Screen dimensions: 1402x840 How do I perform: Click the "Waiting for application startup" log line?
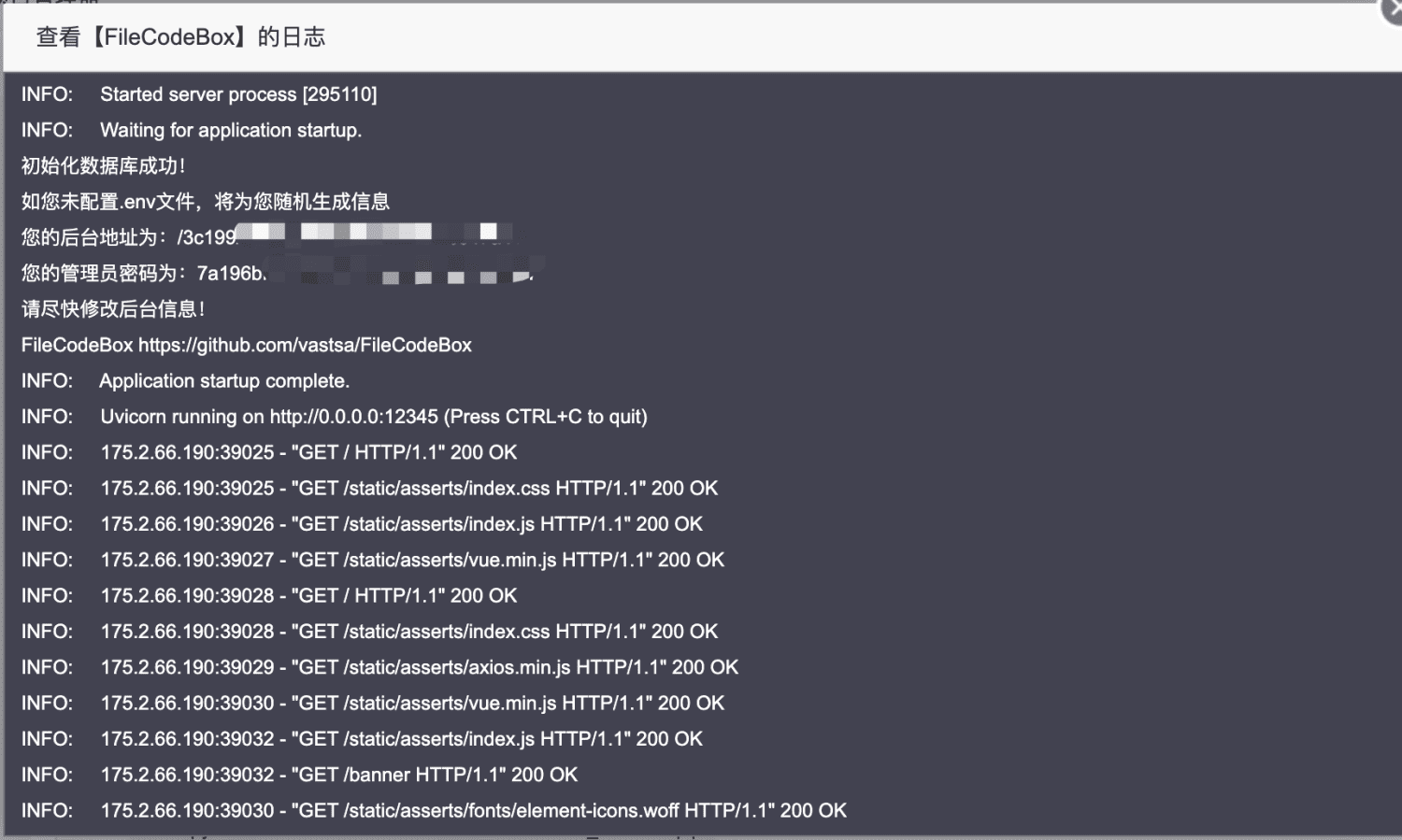coord(230,131)
